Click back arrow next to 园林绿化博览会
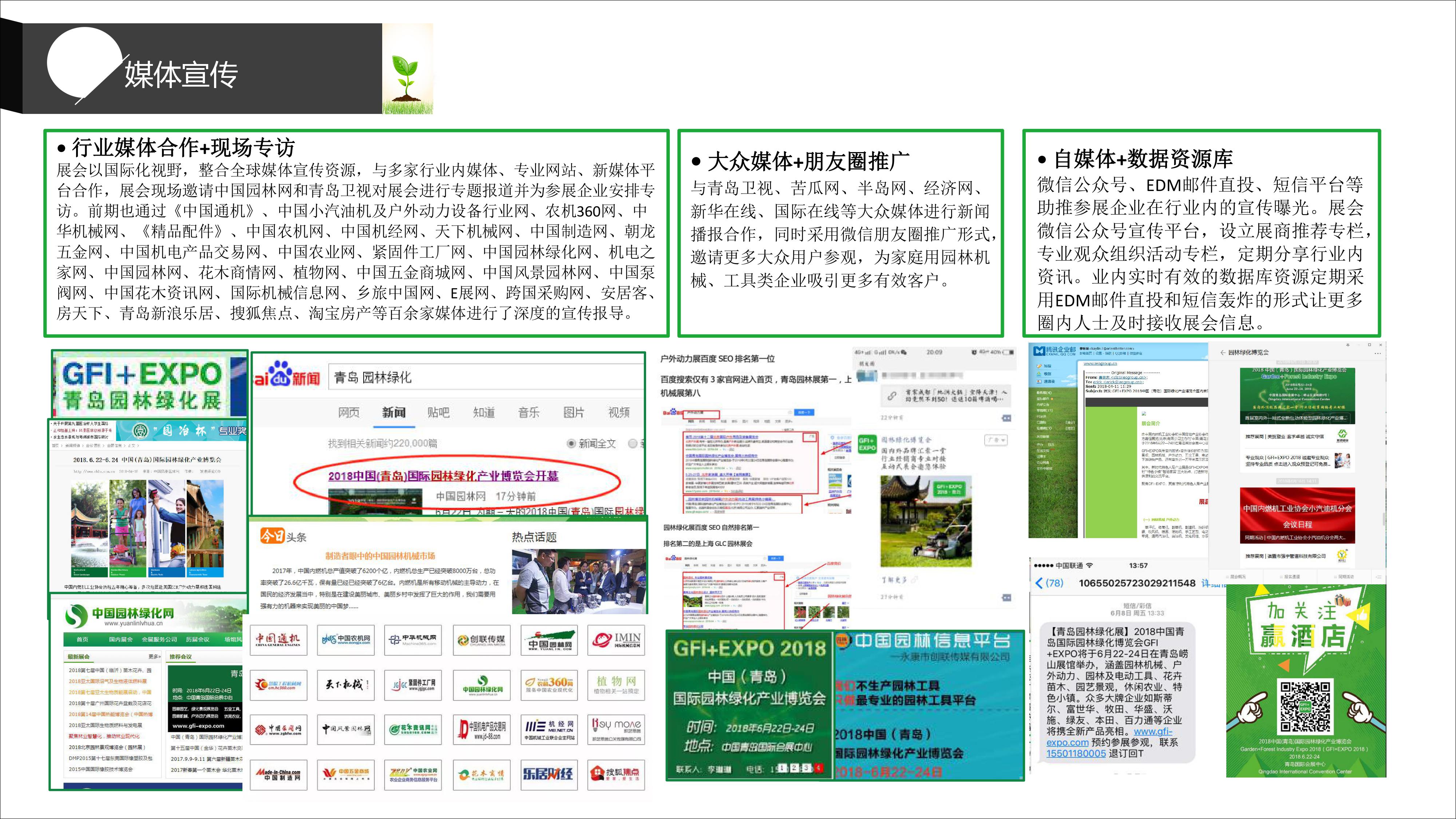This screenshot has height=819, width=1456. tap(1223, 353)
